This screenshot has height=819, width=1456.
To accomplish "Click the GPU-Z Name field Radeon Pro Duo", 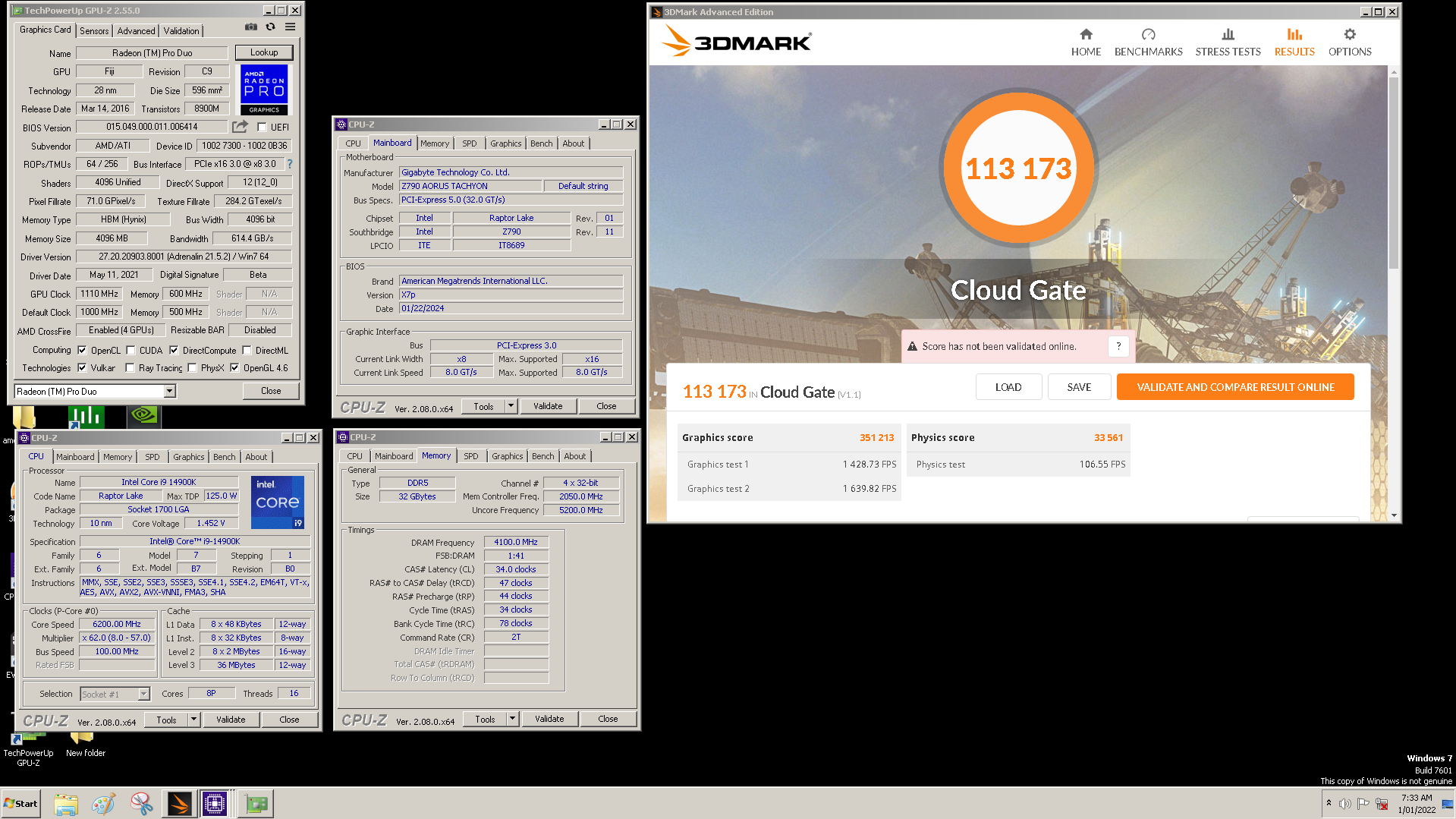I will pos(152,53).
